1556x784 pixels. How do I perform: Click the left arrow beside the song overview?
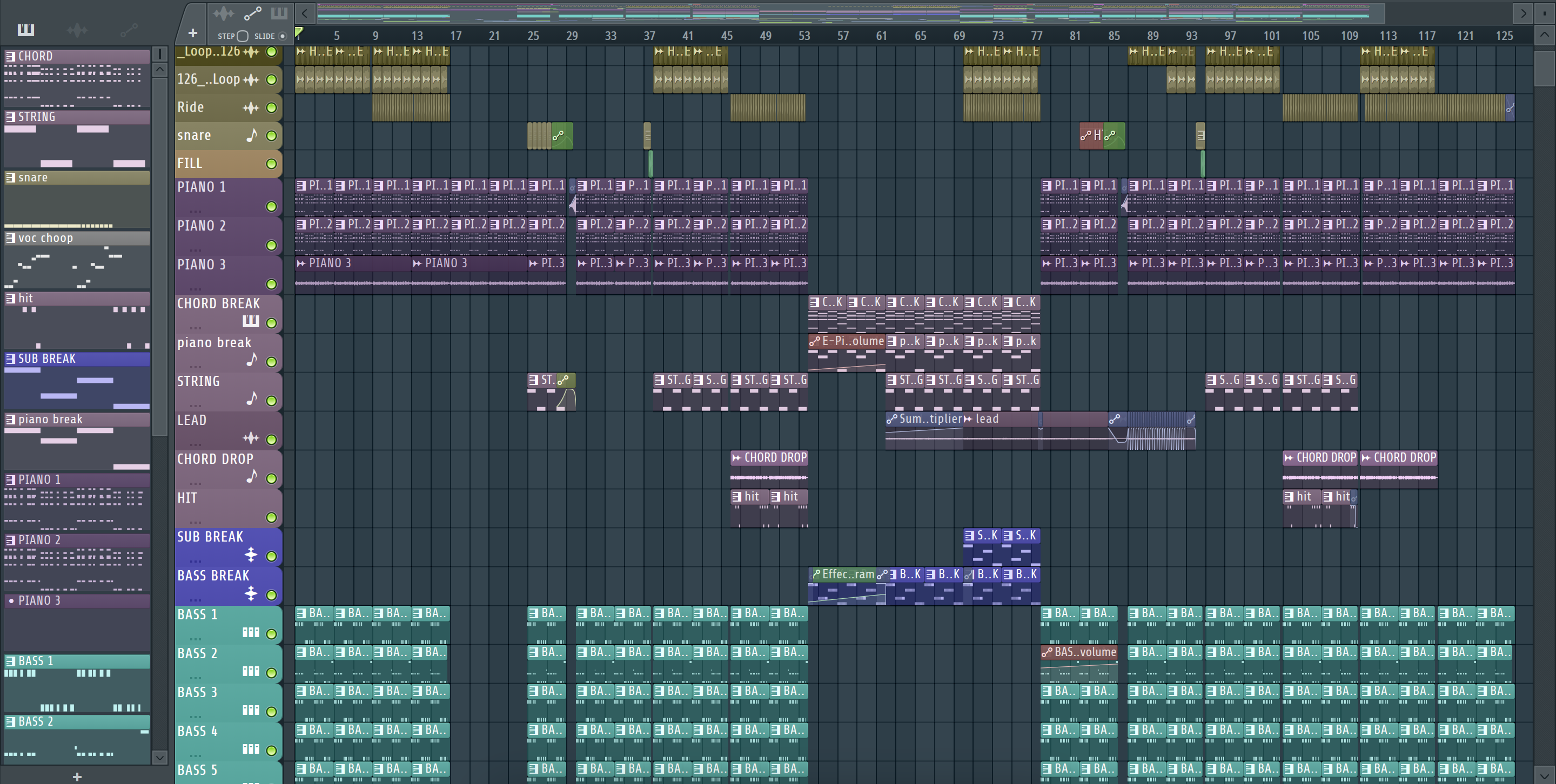(304, 12)
